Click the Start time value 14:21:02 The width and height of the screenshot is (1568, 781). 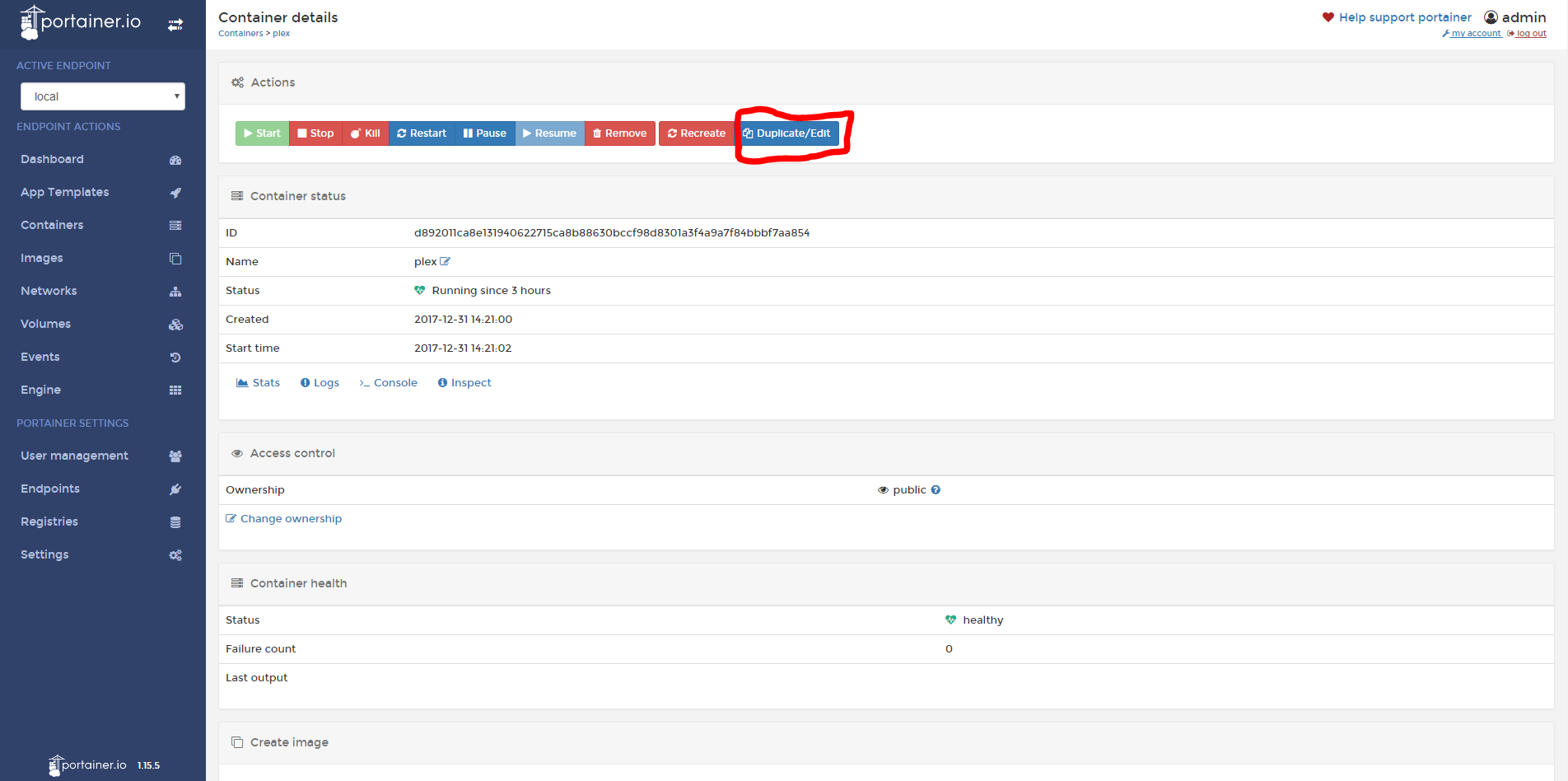pos(463,348)
